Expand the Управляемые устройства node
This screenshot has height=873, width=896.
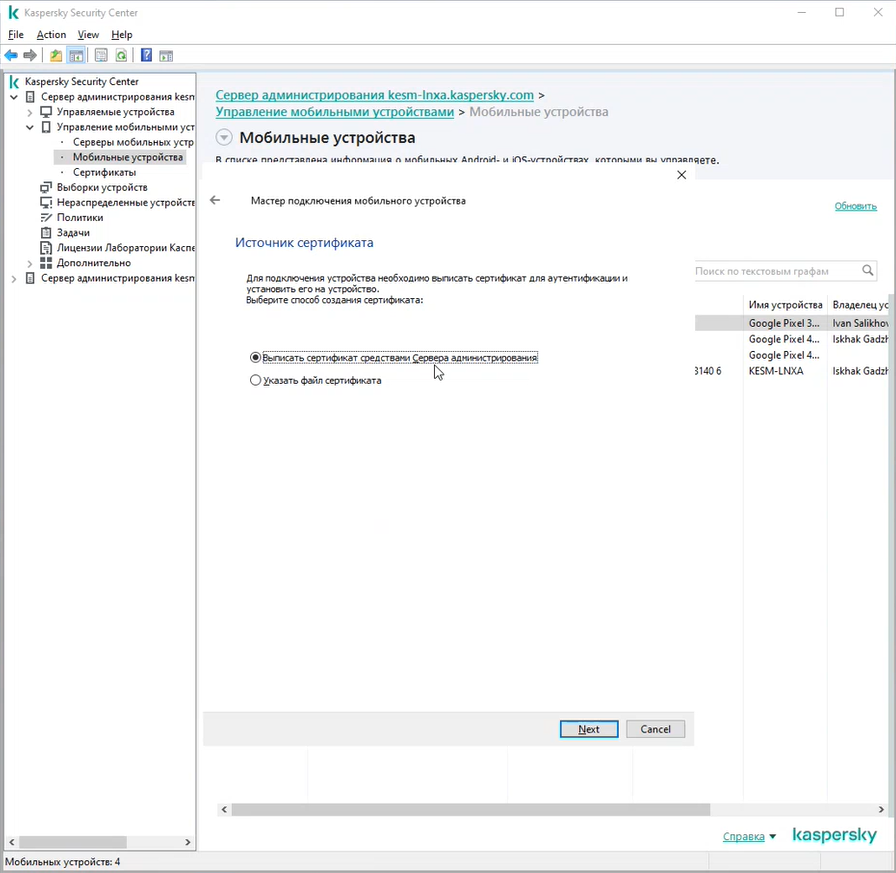pos(30,113)
